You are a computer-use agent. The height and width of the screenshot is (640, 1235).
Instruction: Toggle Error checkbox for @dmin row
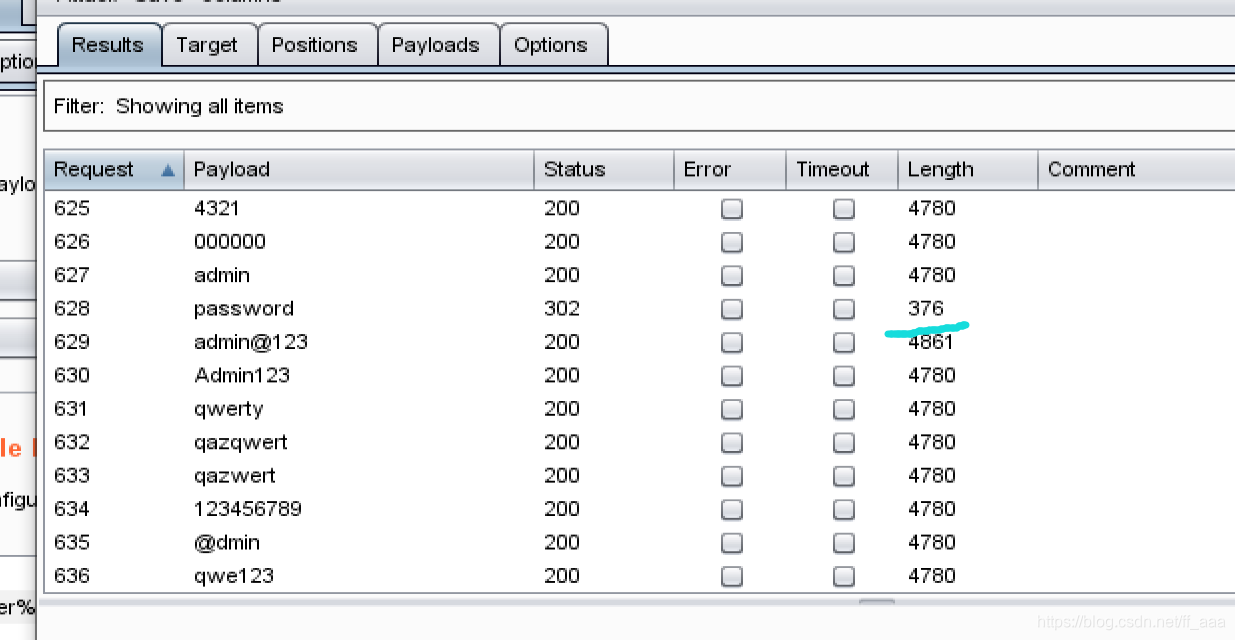point(732,543)
